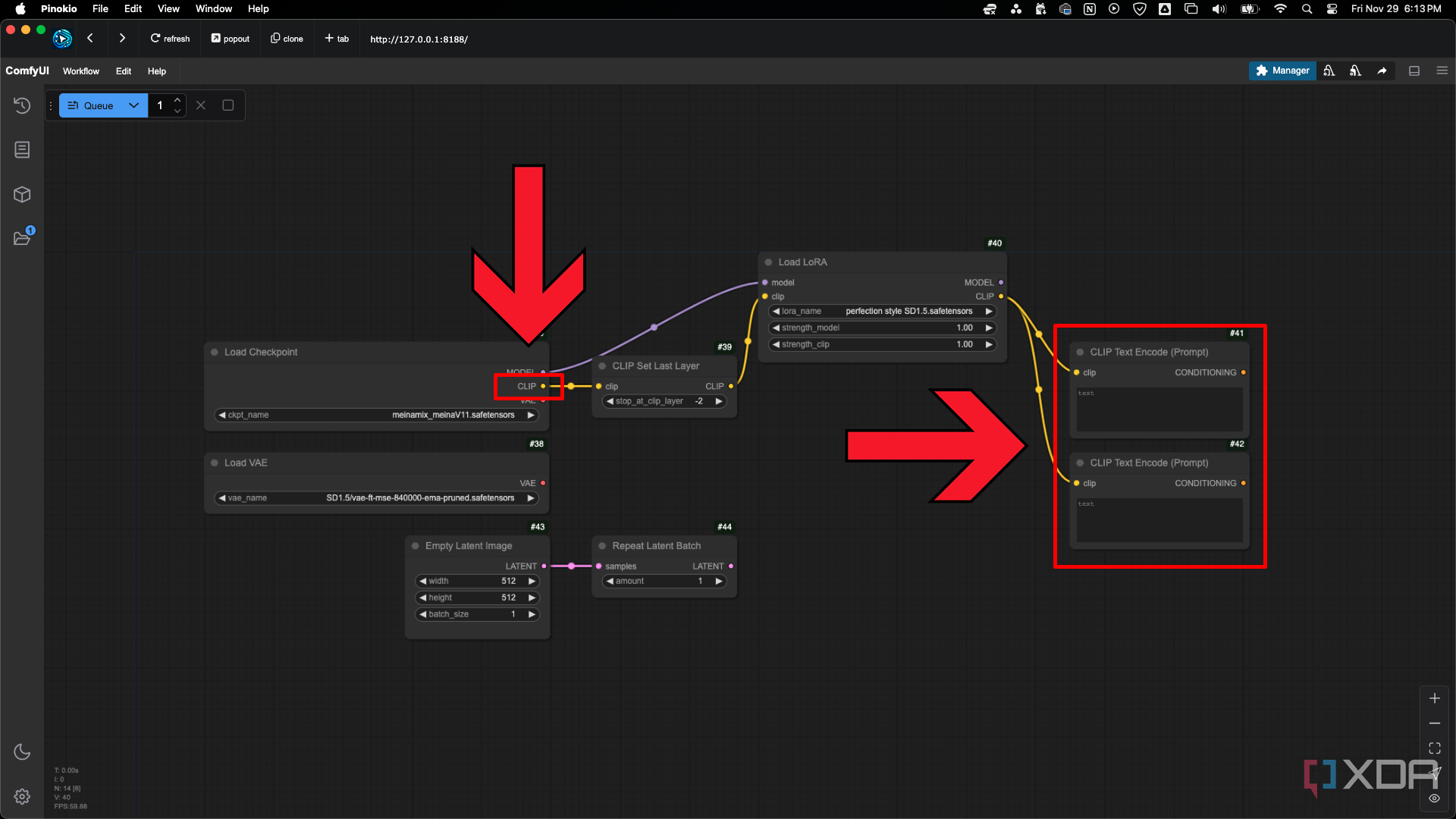Viewport: 1456px width, 819px height.
Task: Open the node library list icon
Action: (x=22, y=149)
